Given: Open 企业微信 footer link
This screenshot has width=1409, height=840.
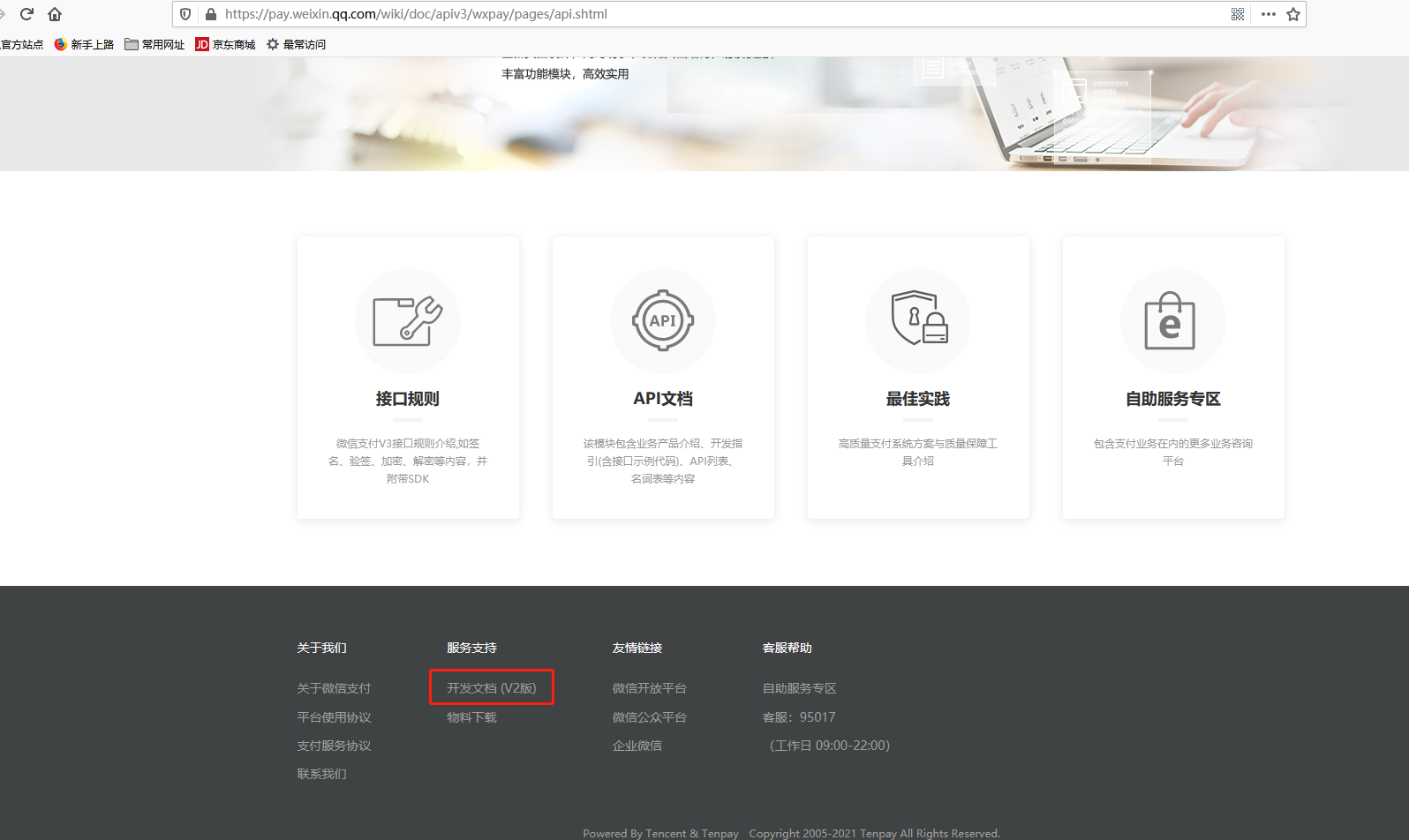Looking at the screenshot, I should [637, 746].
